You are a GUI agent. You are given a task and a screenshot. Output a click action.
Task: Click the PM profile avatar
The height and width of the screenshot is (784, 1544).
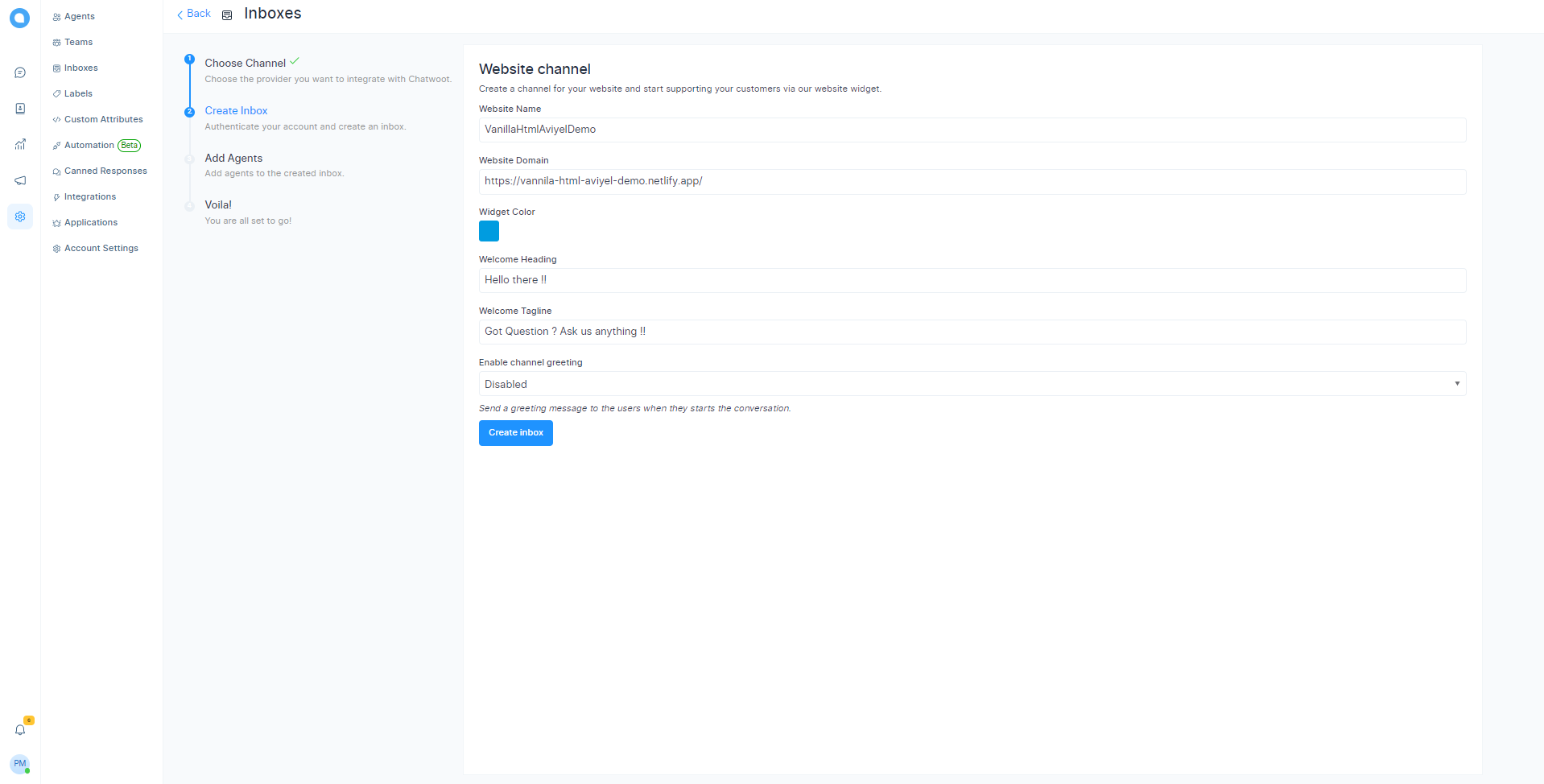[19, 764]
